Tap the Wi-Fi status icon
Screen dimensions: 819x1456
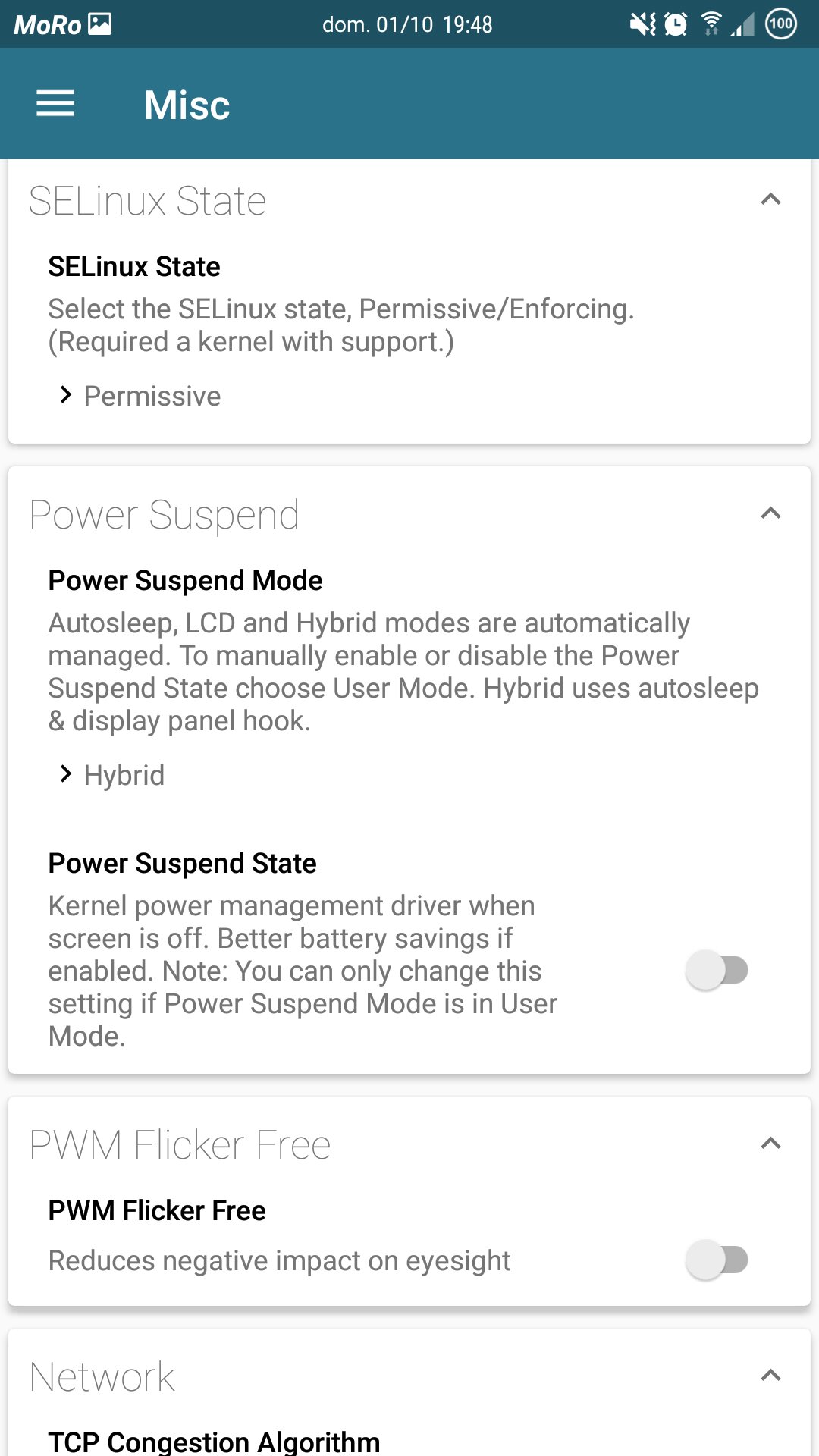coord(711,24)
